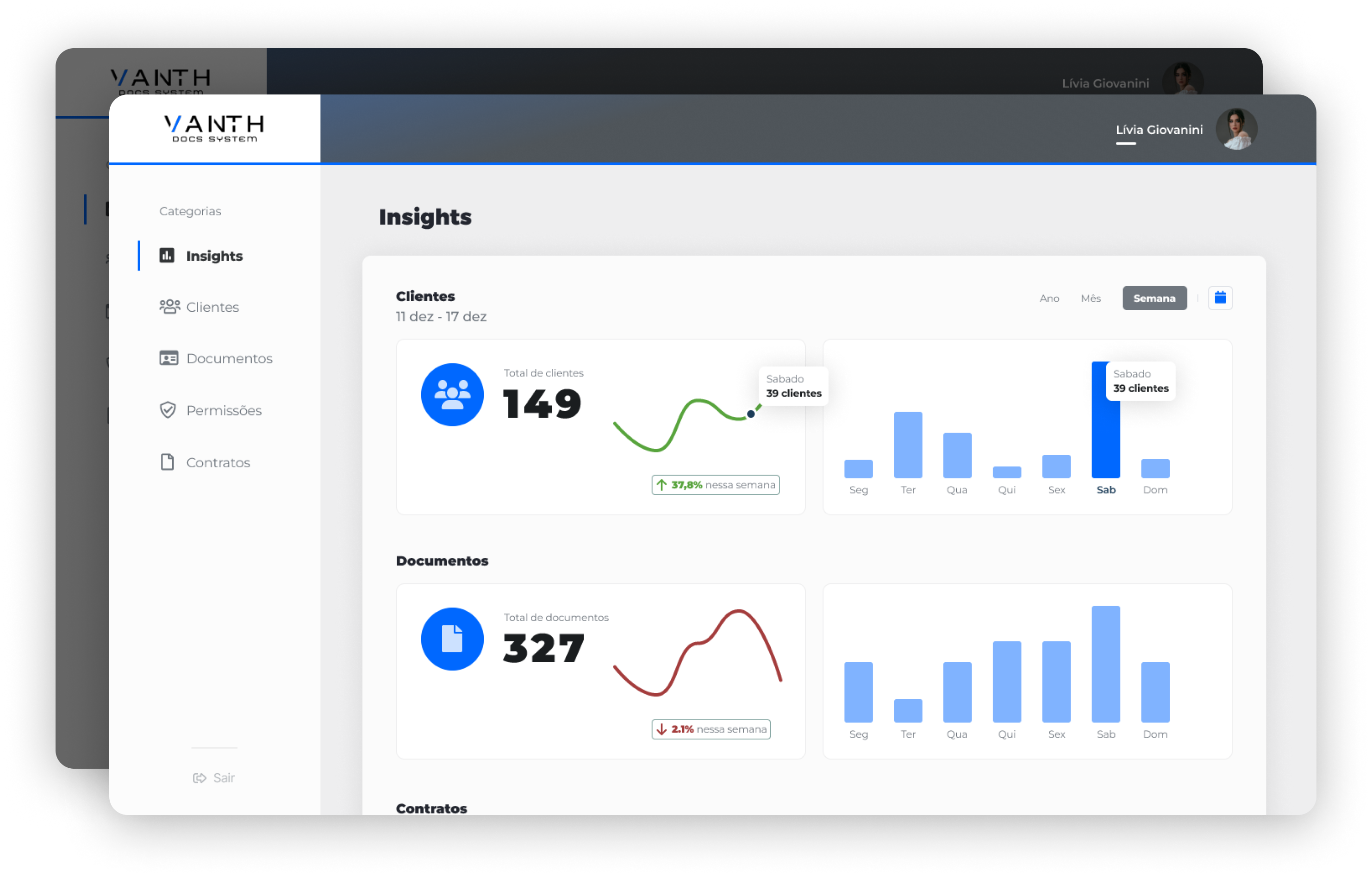Click the Dom bar in Clientes chart
Screen dimensions: 1372x878
[x=1155, y=468]
